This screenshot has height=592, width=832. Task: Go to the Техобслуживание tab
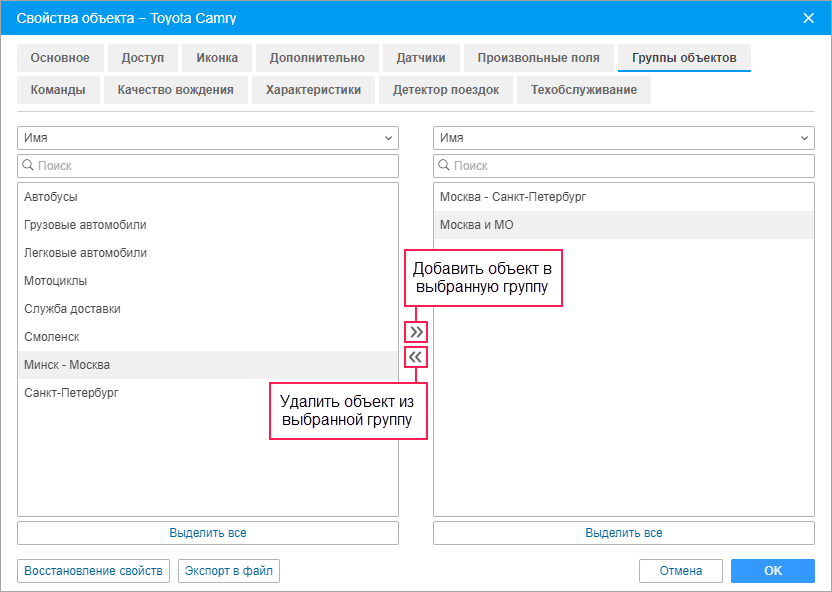click(584, 90)
